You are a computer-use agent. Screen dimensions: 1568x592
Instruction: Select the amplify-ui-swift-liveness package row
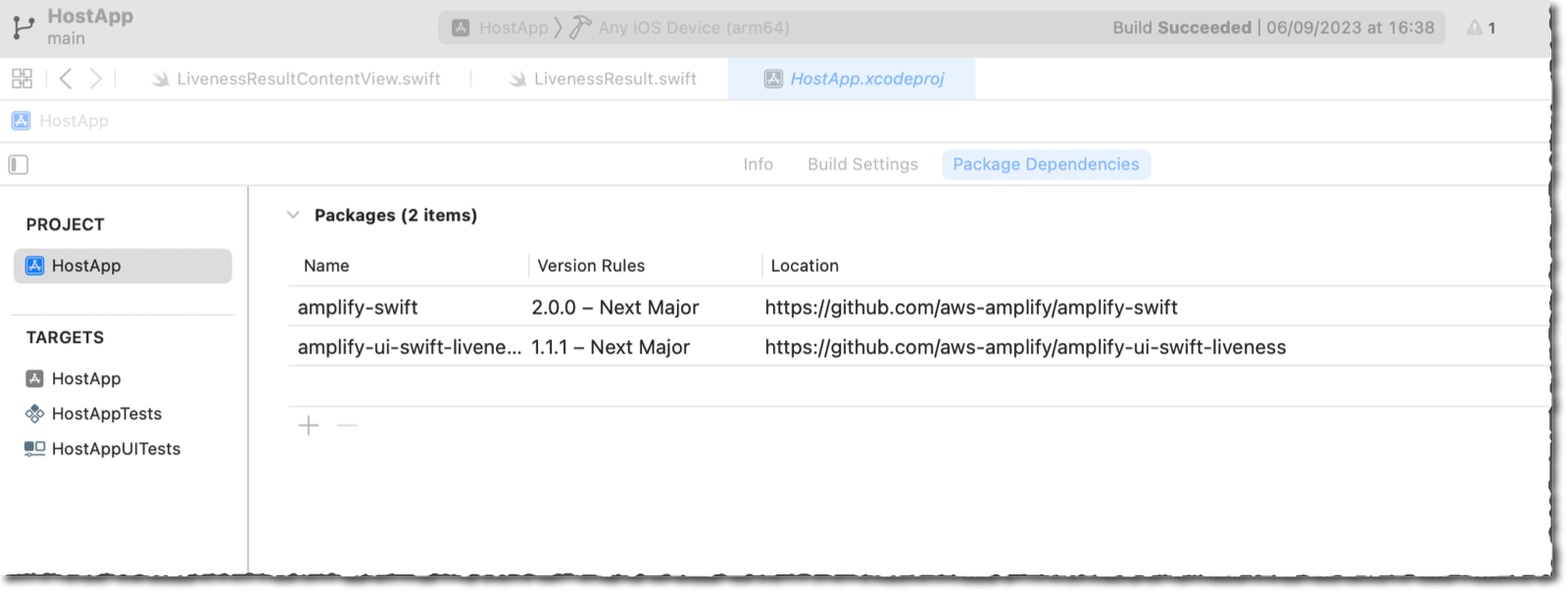(x=918, y=347)
